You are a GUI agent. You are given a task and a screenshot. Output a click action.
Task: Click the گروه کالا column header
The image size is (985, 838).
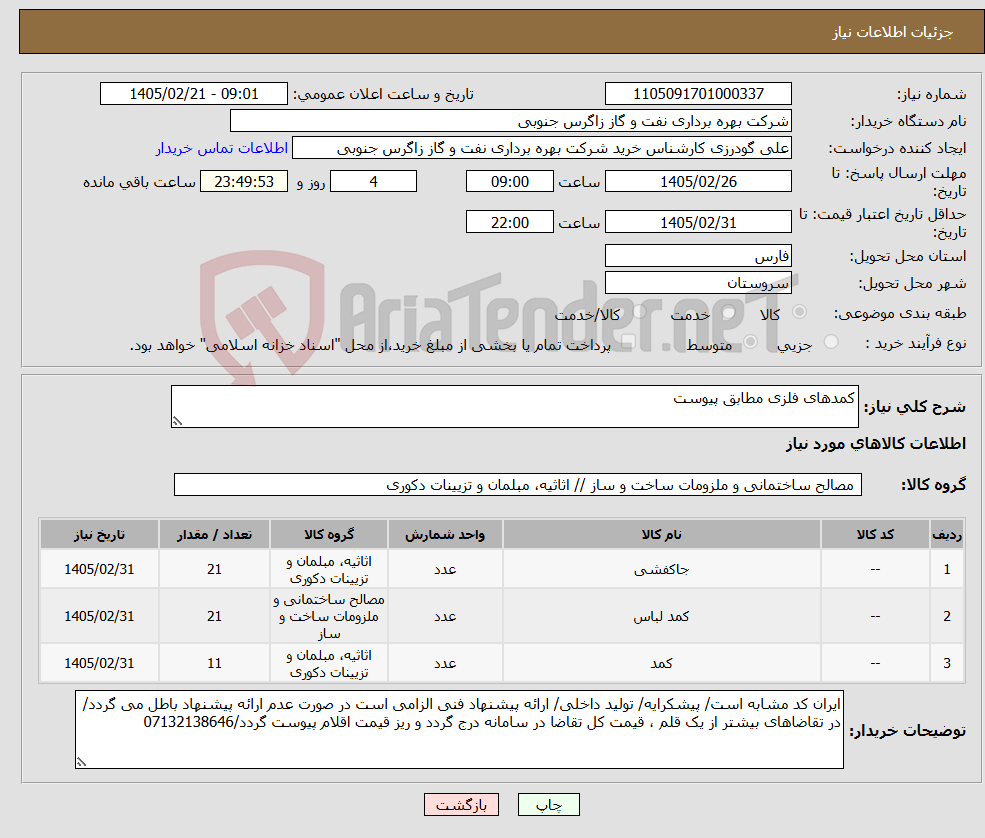point(329,535)
